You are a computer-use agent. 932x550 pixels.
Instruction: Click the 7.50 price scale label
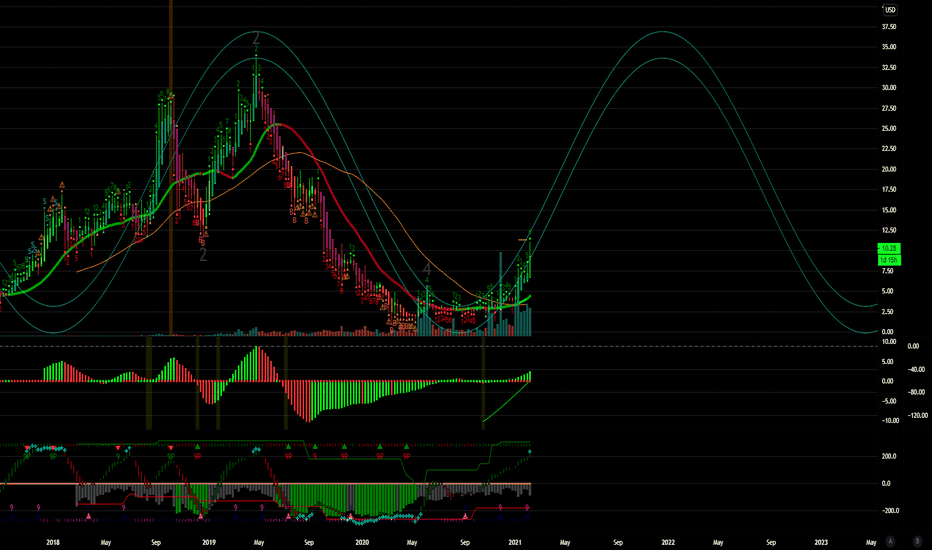click(x=887, y=271)
